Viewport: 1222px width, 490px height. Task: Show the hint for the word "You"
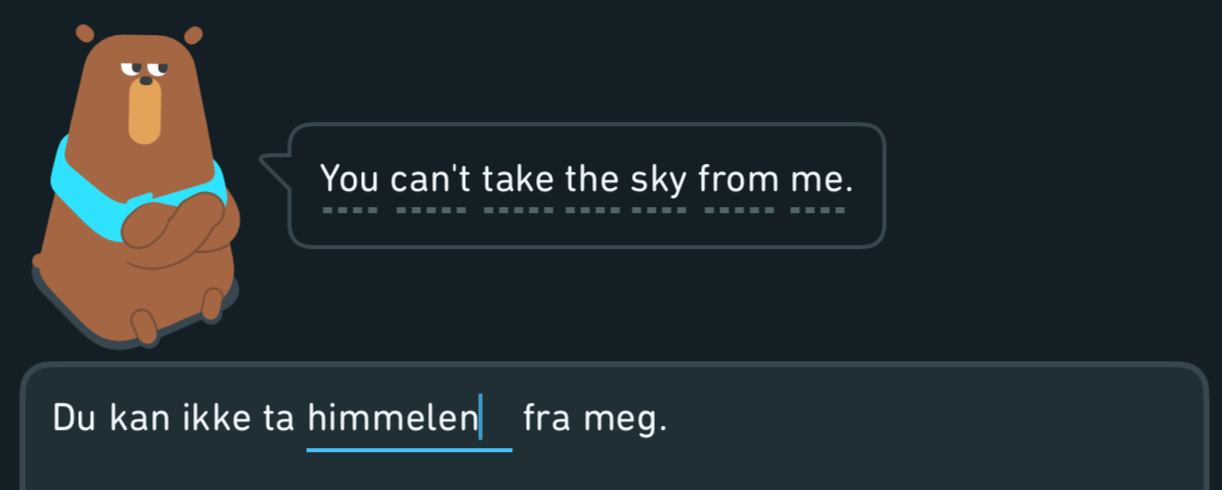tap(349, 180)
